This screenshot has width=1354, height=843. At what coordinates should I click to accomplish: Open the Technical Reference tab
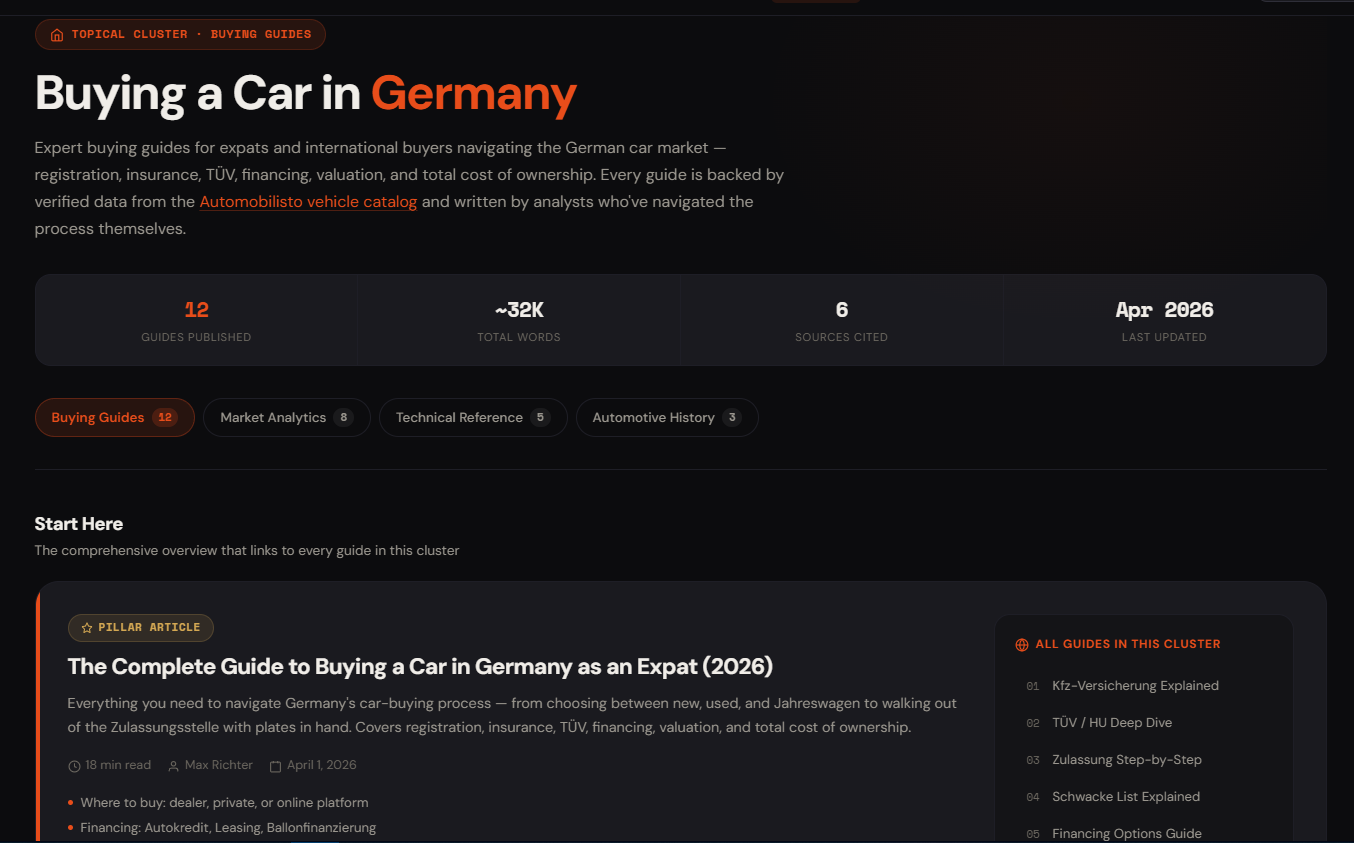[473, 418]
